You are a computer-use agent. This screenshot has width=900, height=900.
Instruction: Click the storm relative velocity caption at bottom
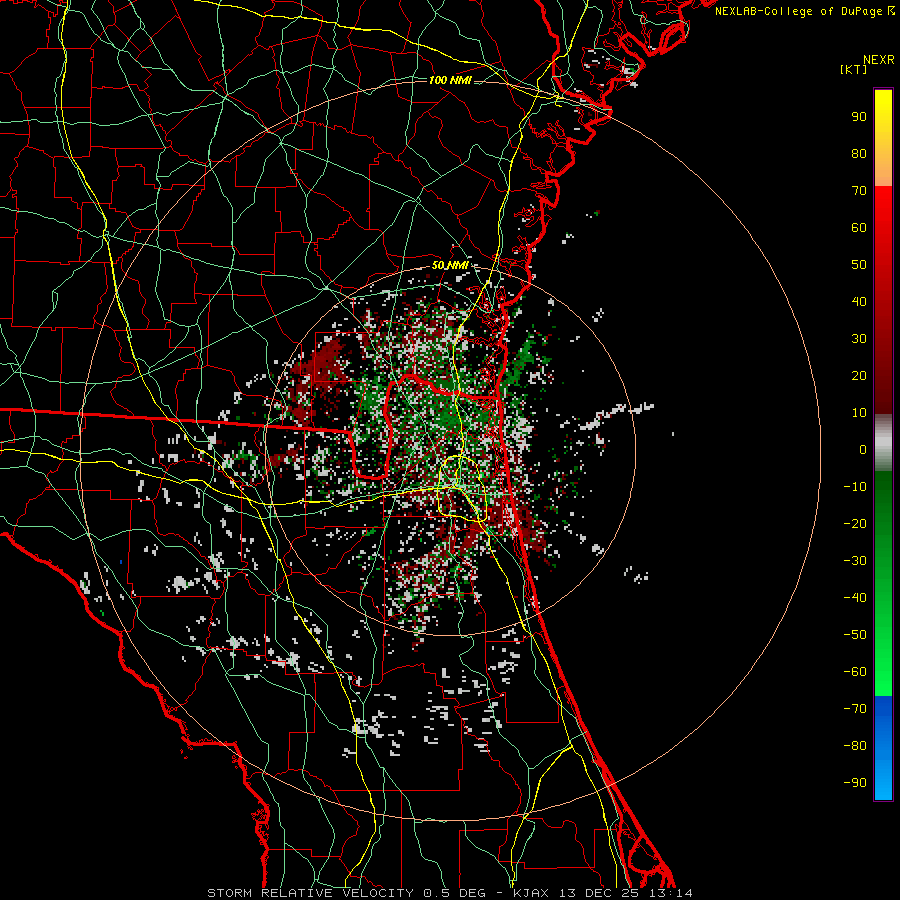coord(450,893)
